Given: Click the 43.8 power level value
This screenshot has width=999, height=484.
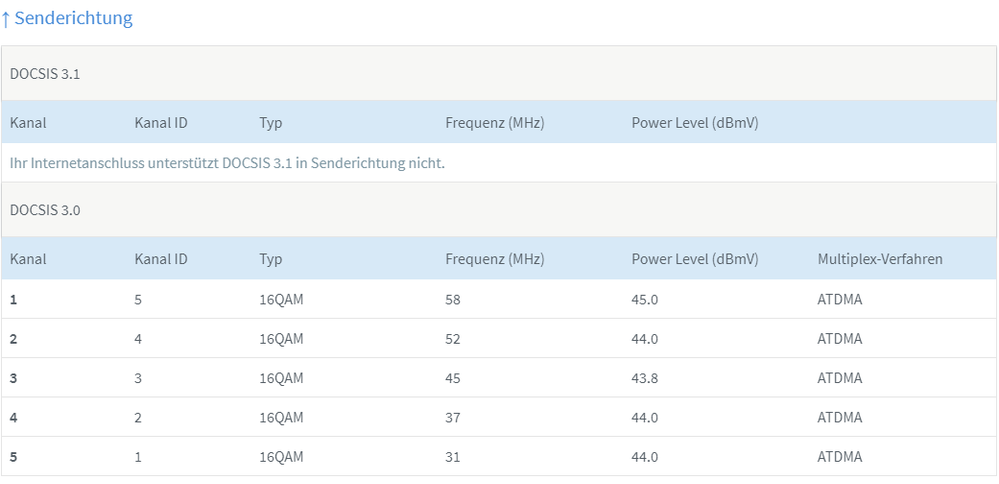Looking at the screenshot, I should point(645,378).
